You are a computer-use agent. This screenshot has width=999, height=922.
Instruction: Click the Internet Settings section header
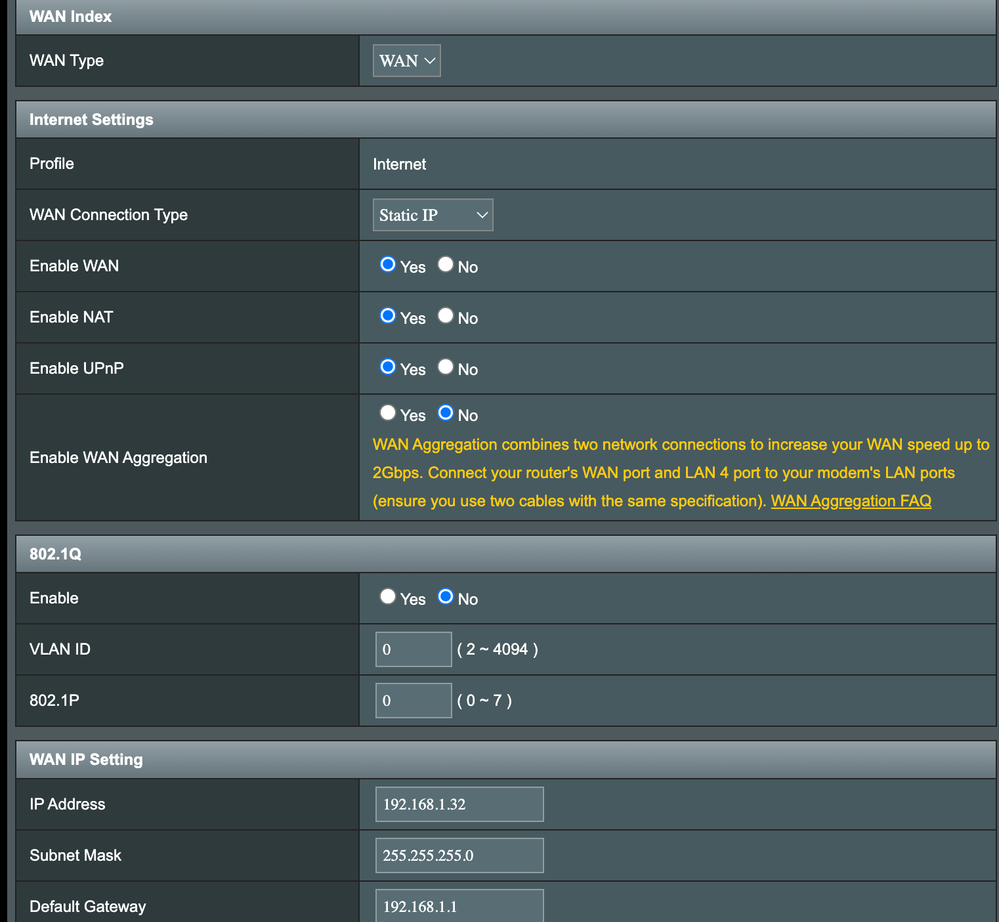click(x=92, y=119)
